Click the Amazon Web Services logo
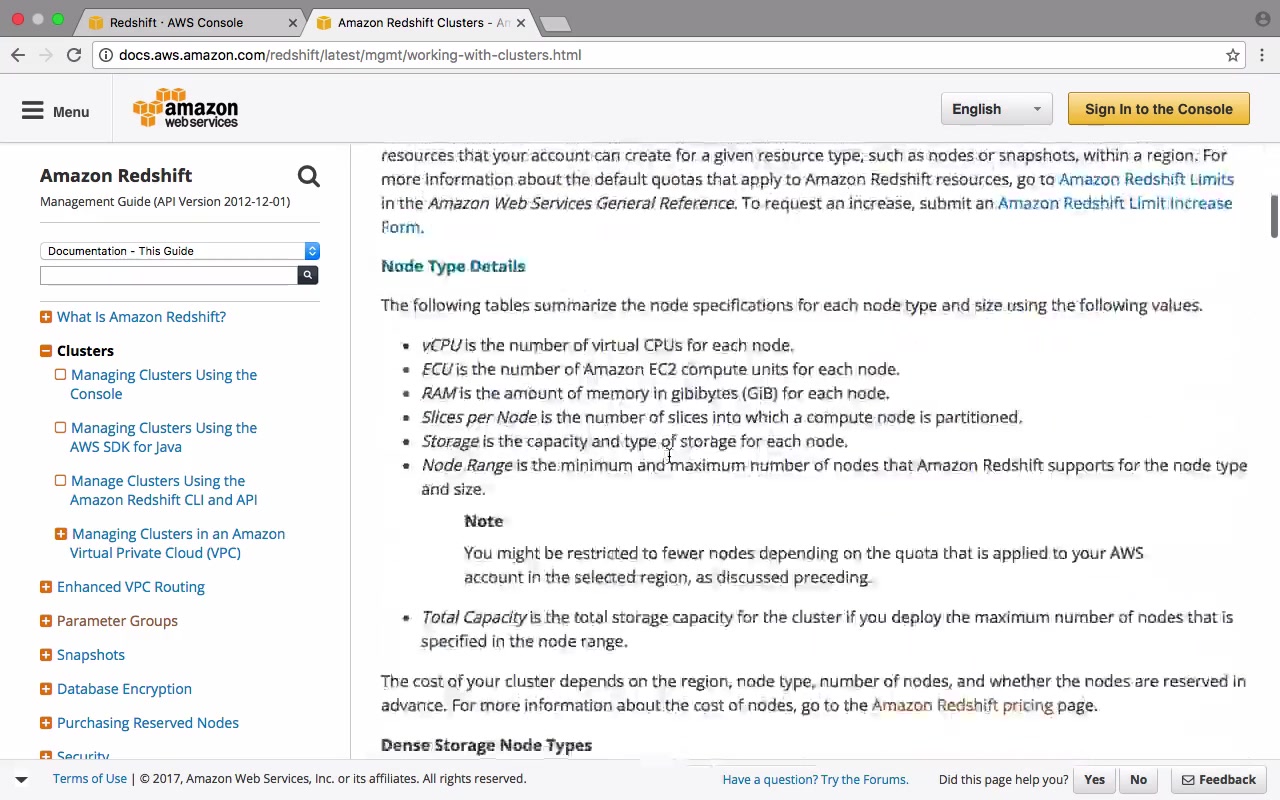1280x800 pixels. coord(186,109)
